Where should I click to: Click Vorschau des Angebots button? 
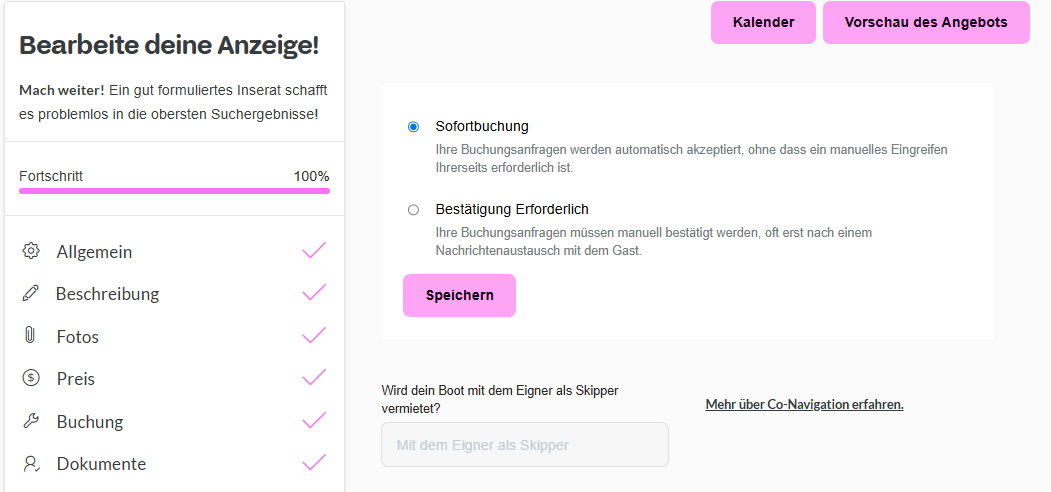click(925, 22)
